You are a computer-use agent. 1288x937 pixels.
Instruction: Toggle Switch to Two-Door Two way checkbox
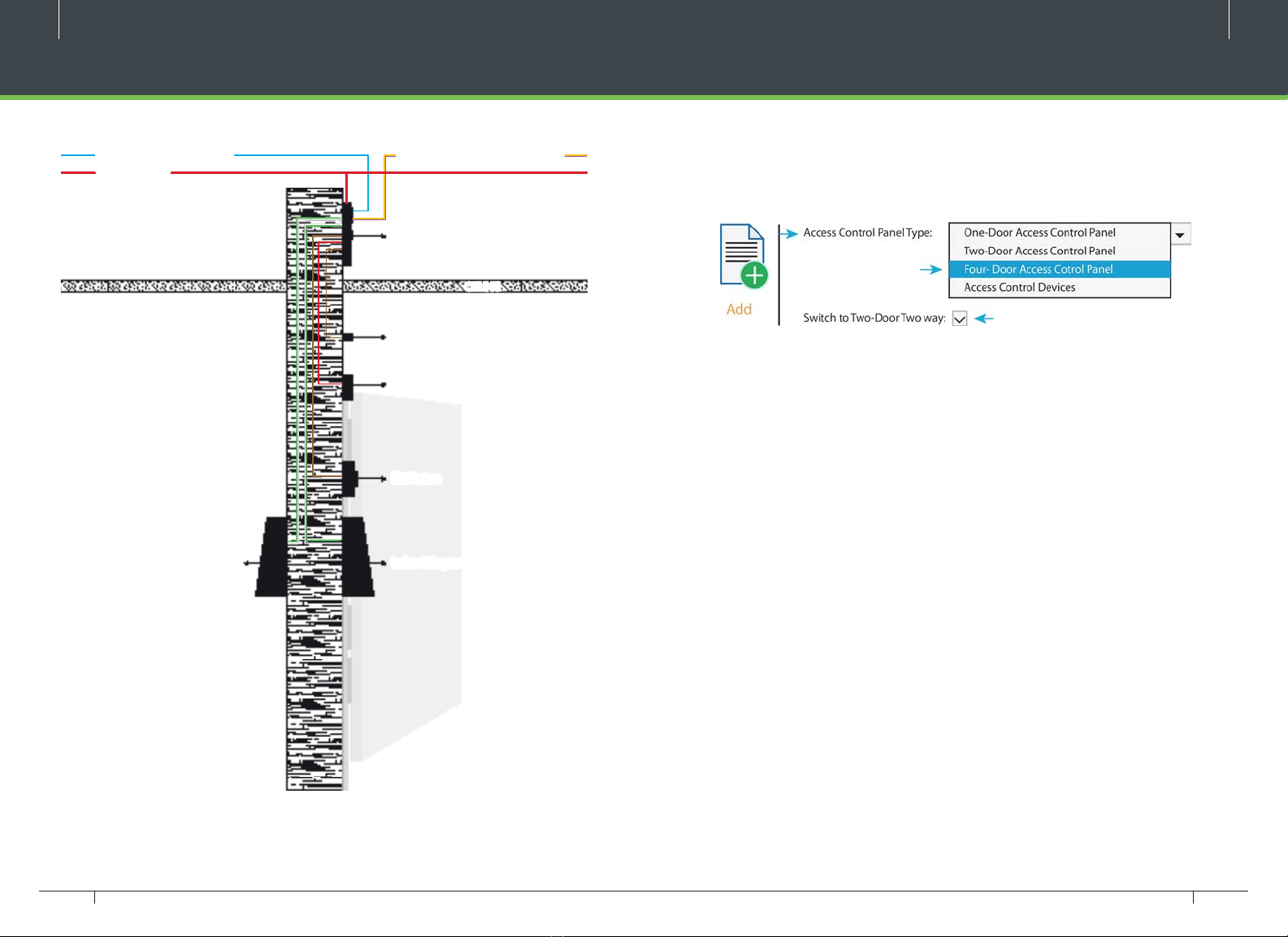click(960, 319)
